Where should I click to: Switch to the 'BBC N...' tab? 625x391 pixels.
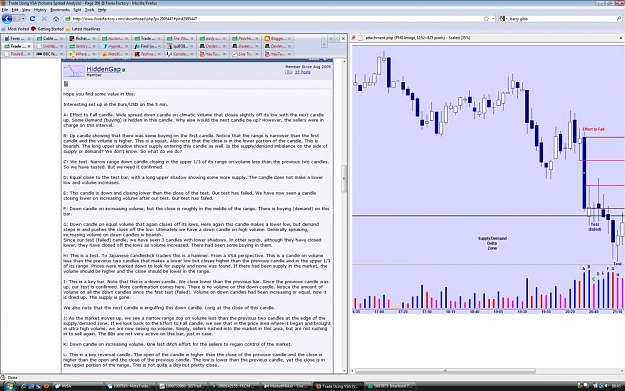(x=50, y=54)
